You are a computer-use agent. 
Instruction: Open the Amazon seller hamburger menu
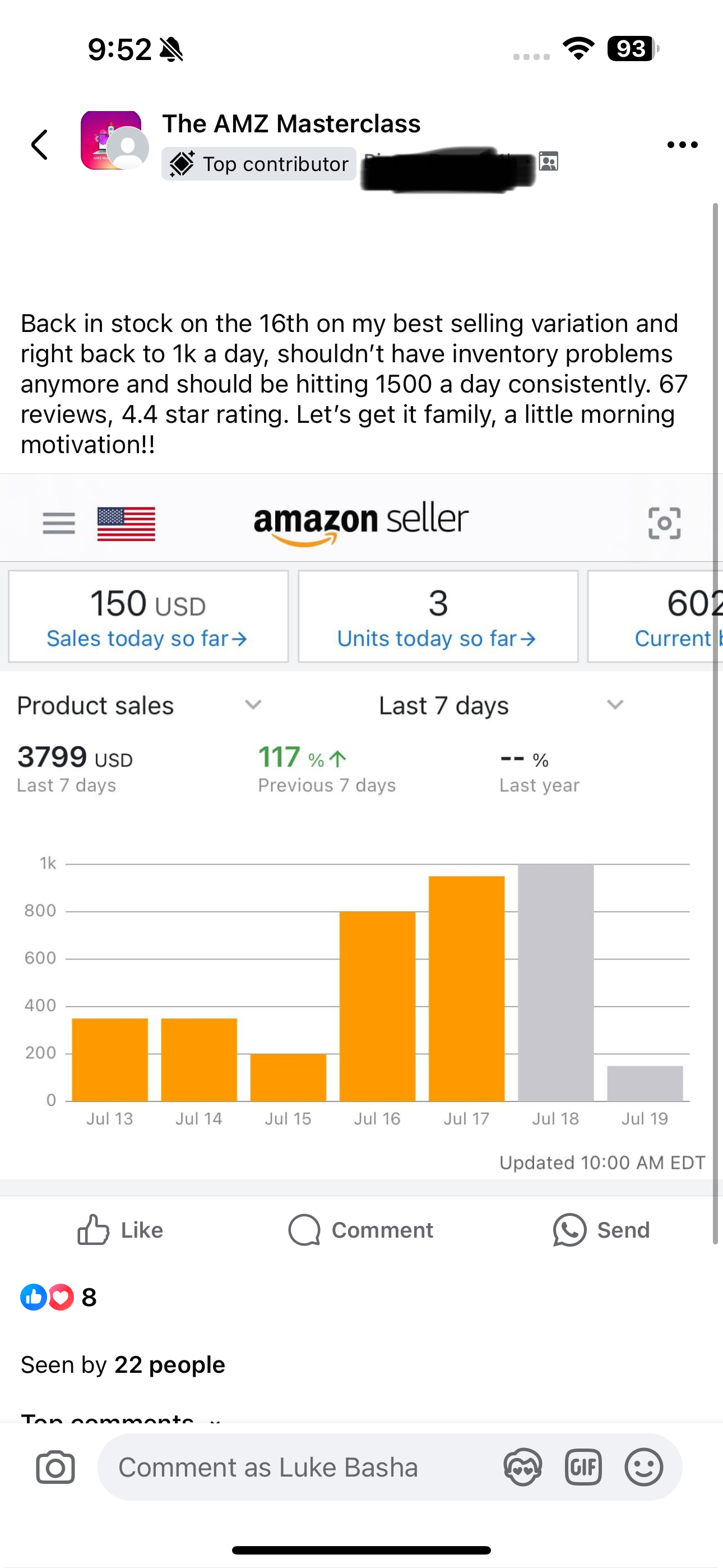[x=59, y=523]
